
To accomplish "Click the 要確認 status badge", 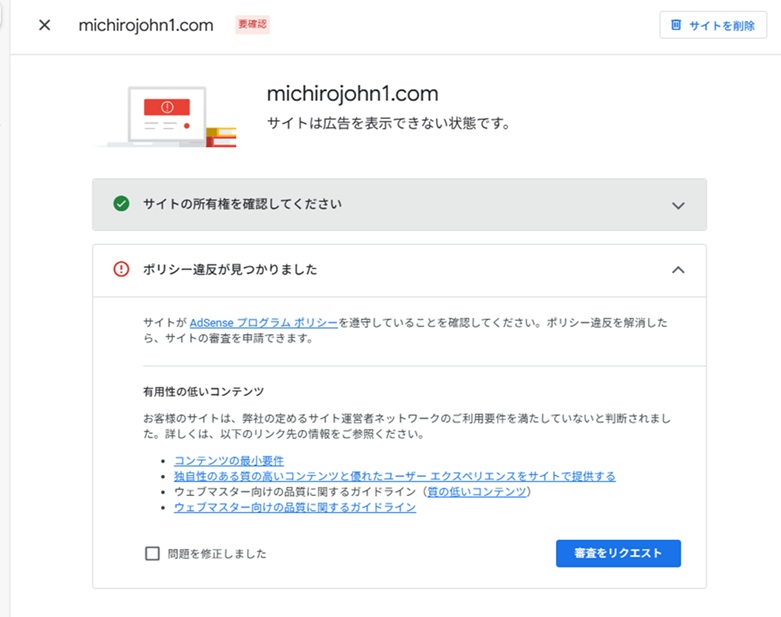I will 252,25.
